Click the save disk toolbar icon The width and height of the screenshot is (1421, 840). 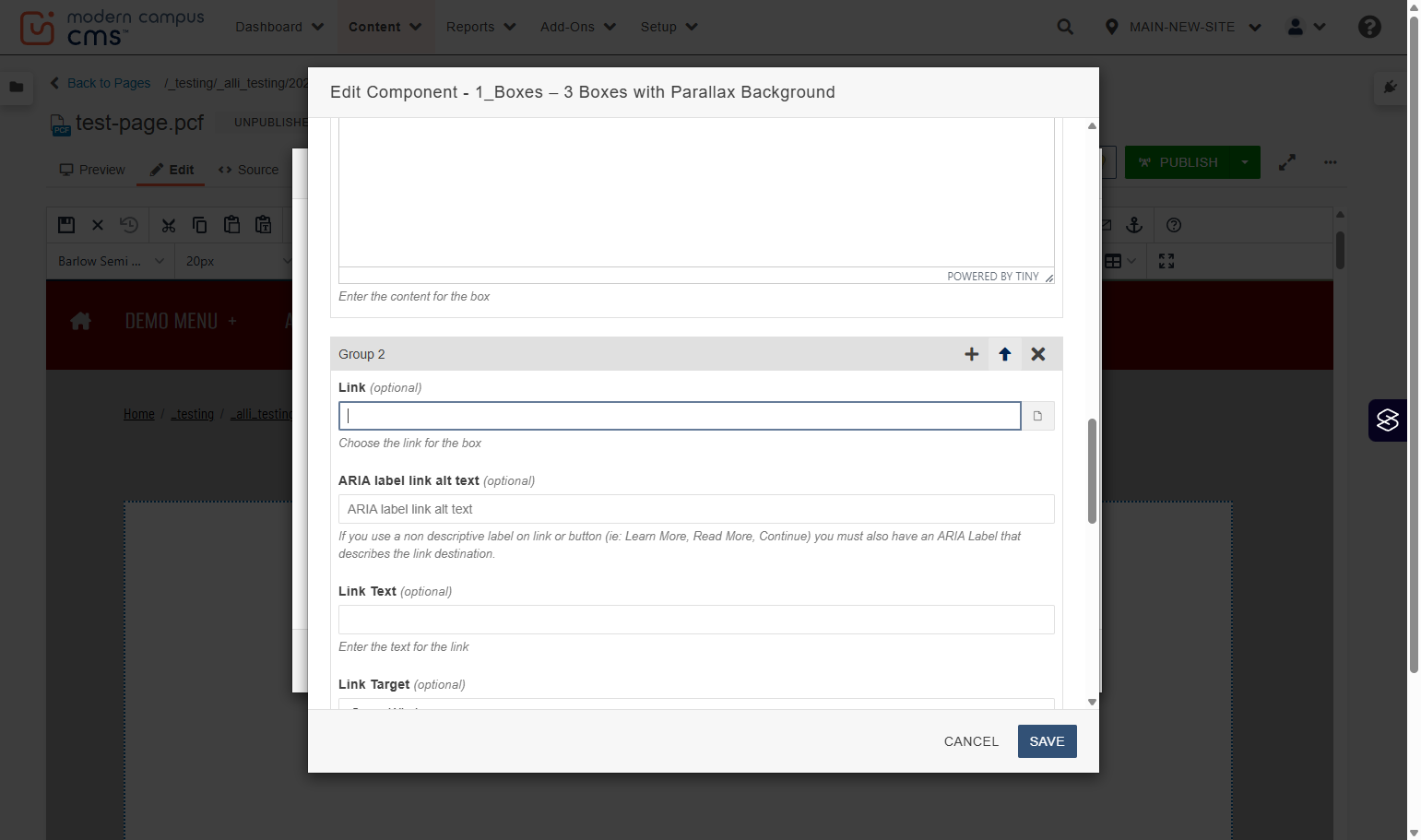tap(66, 225)
